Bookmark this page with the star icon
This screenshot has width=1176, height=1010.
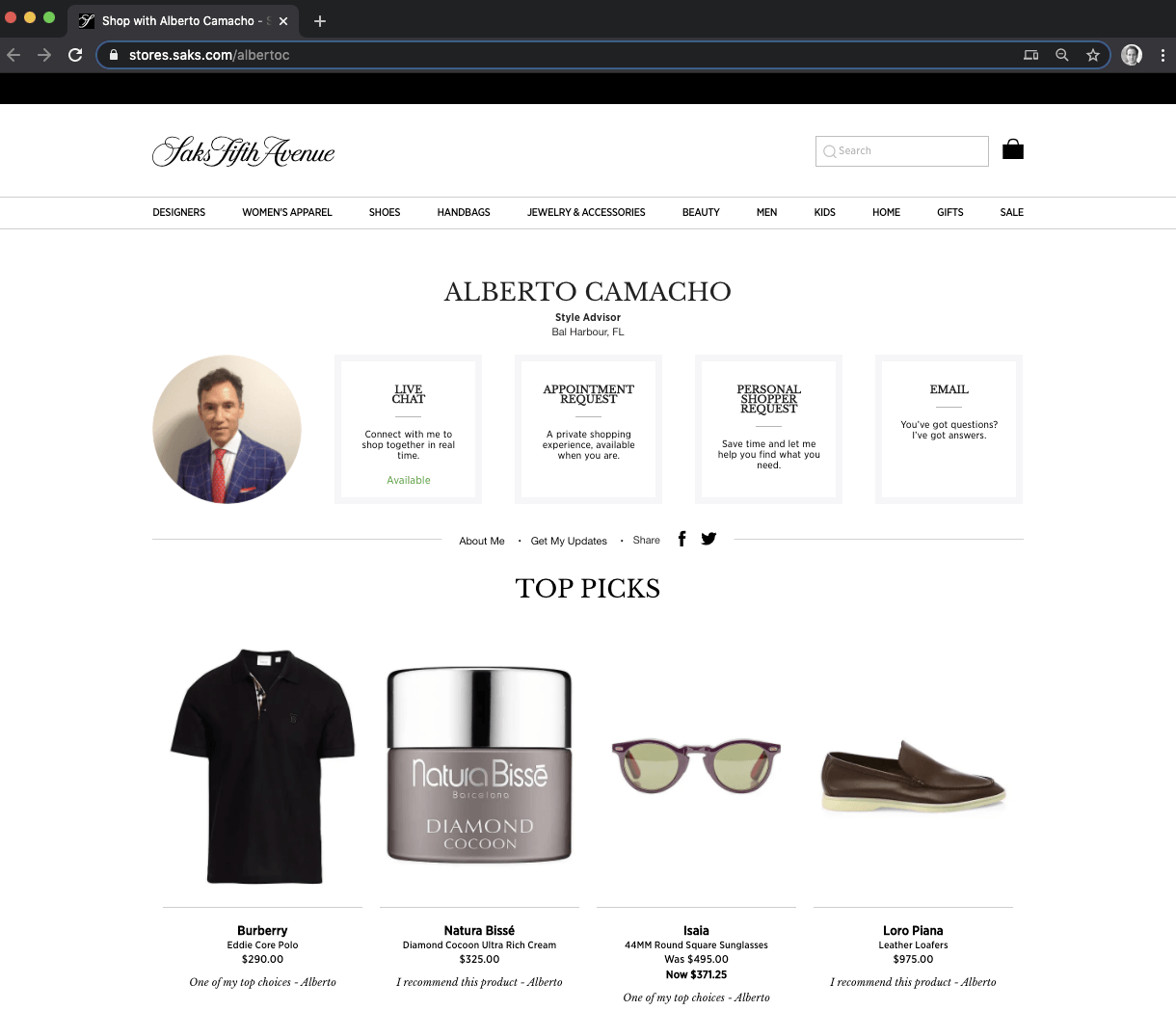[1092, 55]
